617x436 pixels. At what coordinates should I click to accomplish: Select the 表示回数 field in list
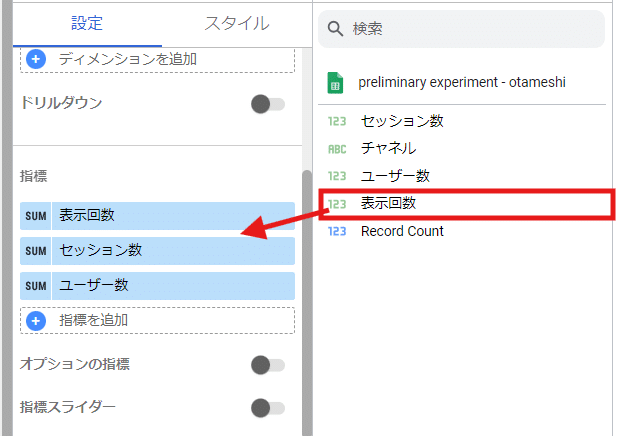389,203
